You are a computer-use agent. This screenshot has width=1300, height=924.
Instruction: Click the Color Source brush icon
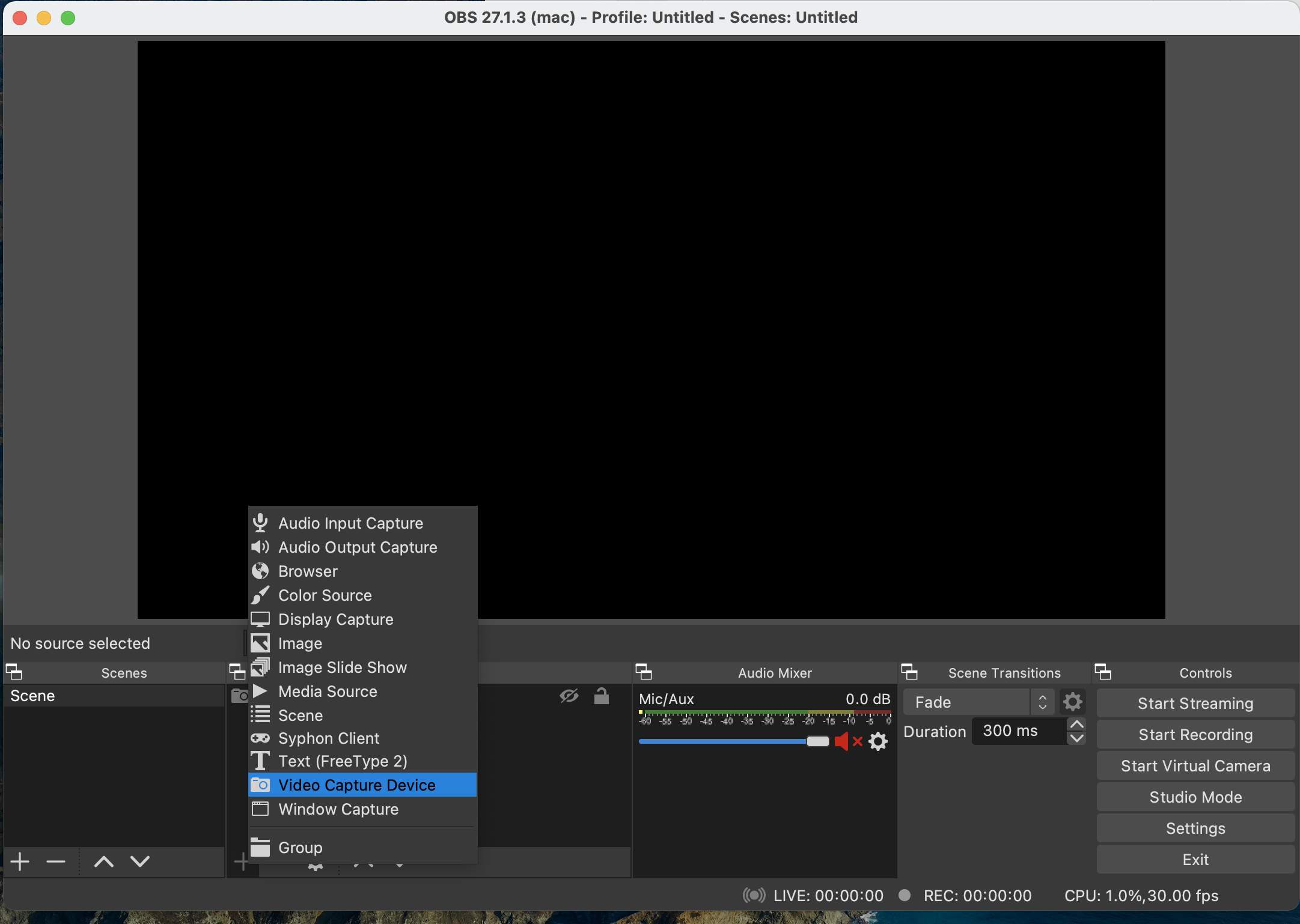pos(260,595)
